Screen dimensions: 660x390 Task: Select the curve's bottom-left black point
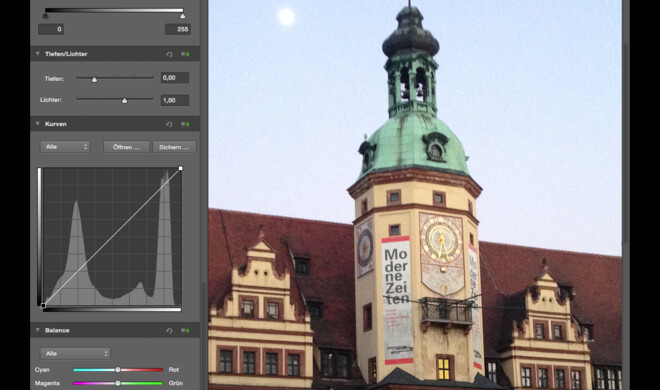43,306
